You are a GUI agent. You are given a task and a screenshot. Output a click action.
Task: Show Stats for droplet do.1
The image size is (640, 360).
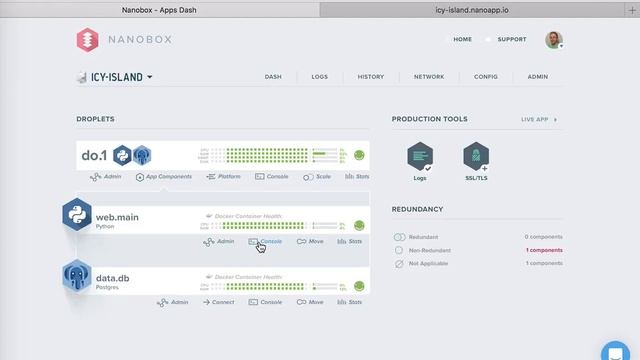coord(357,177)
